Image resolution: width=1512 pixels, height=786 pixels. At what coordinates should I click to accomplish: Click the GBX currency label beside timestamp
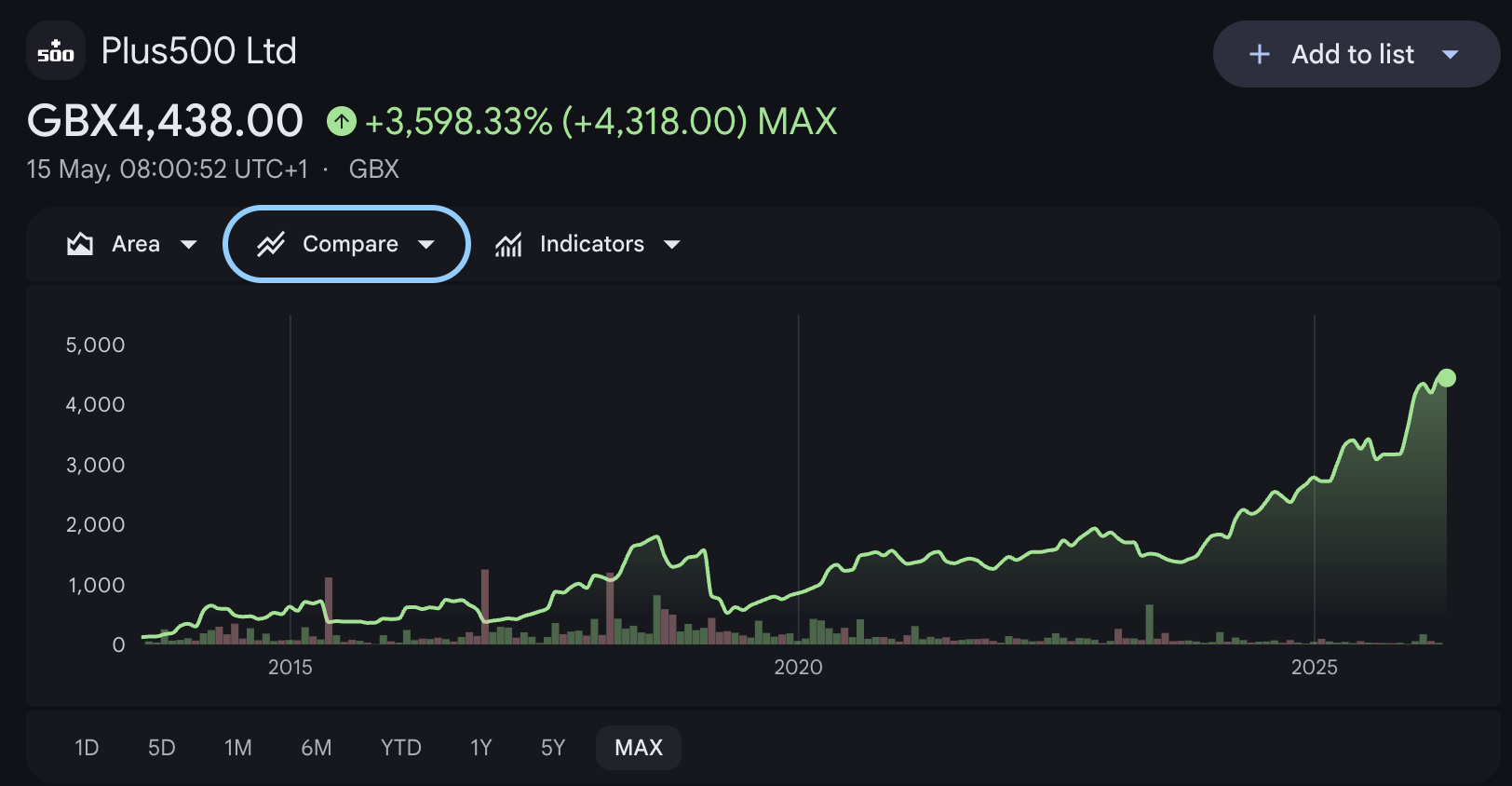click(374, 169)
